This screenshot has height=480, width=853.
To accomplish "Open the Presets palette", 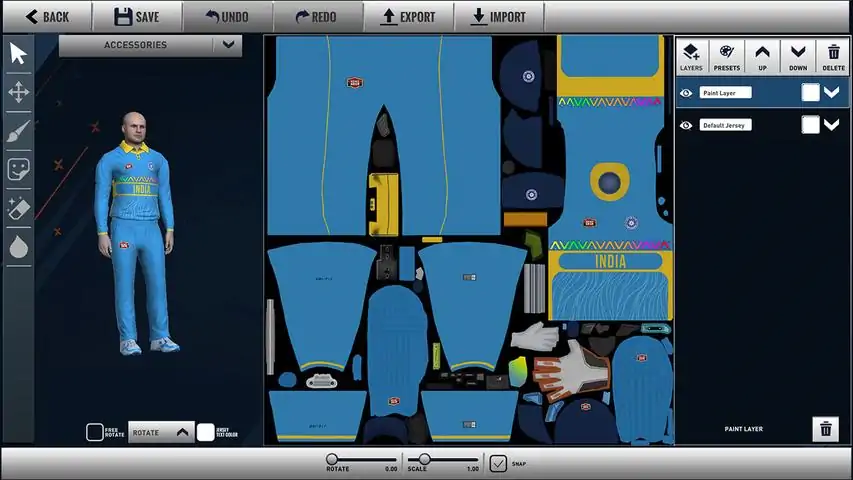I will pyautogui.click(x=727, y=55).
